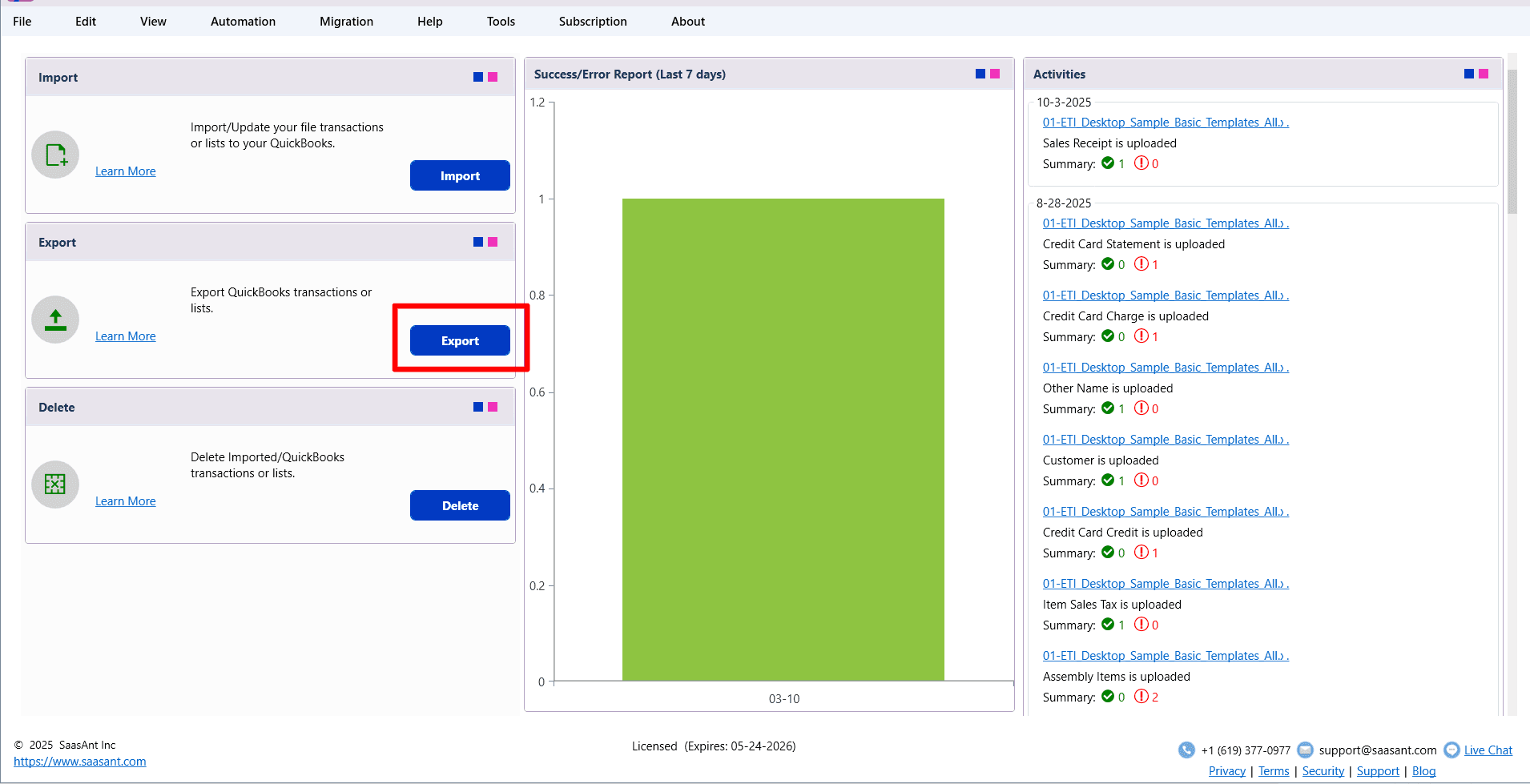Click the blue square on Import panel header
The width and height of the screenshot is (1530, 784).
(x=478, y=77)
